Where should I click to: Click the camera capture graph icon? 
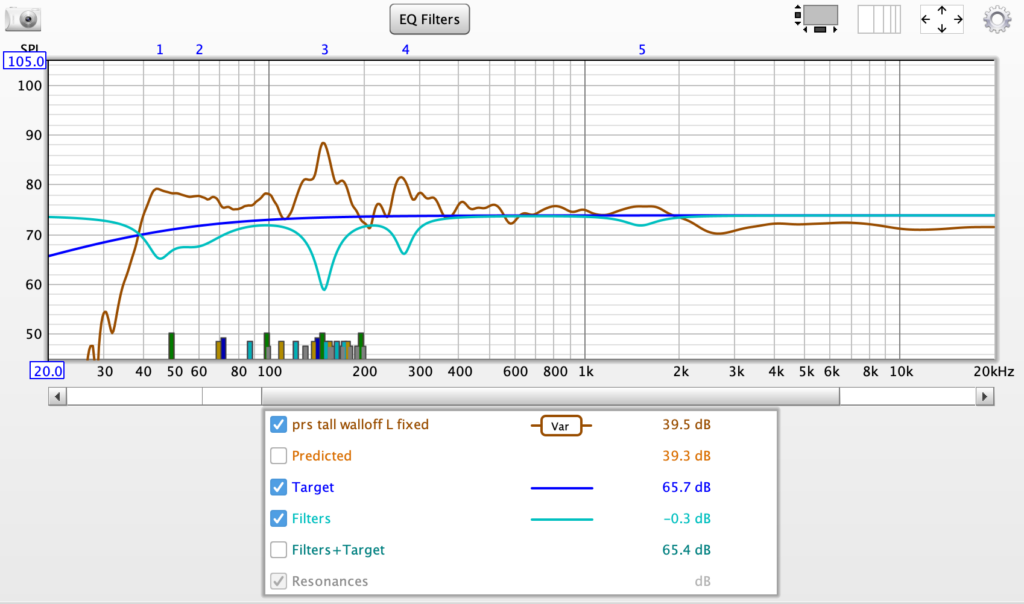pos(23,18)
